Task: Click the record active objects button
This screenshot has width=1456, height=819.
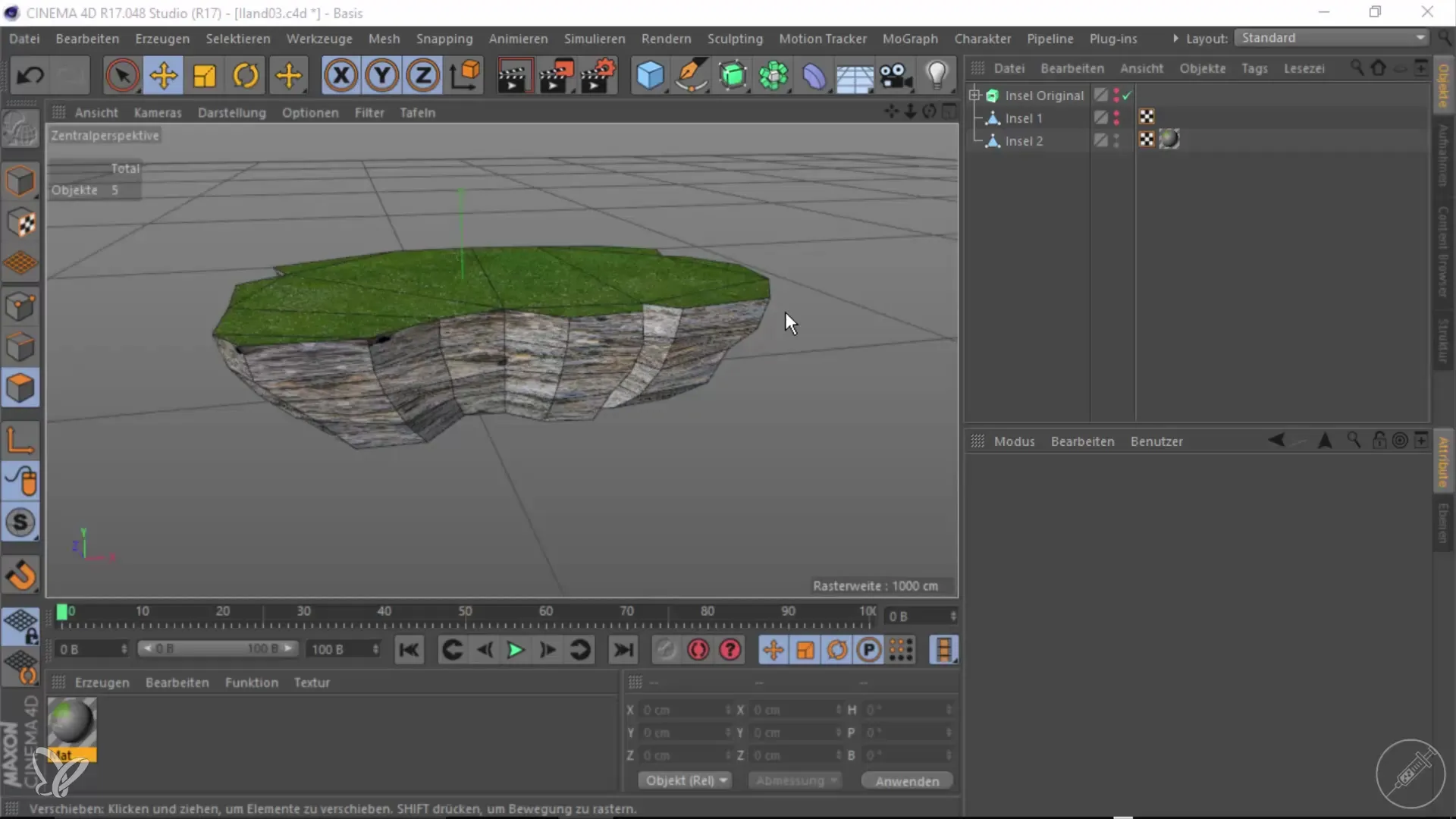Action: [665, 650]
